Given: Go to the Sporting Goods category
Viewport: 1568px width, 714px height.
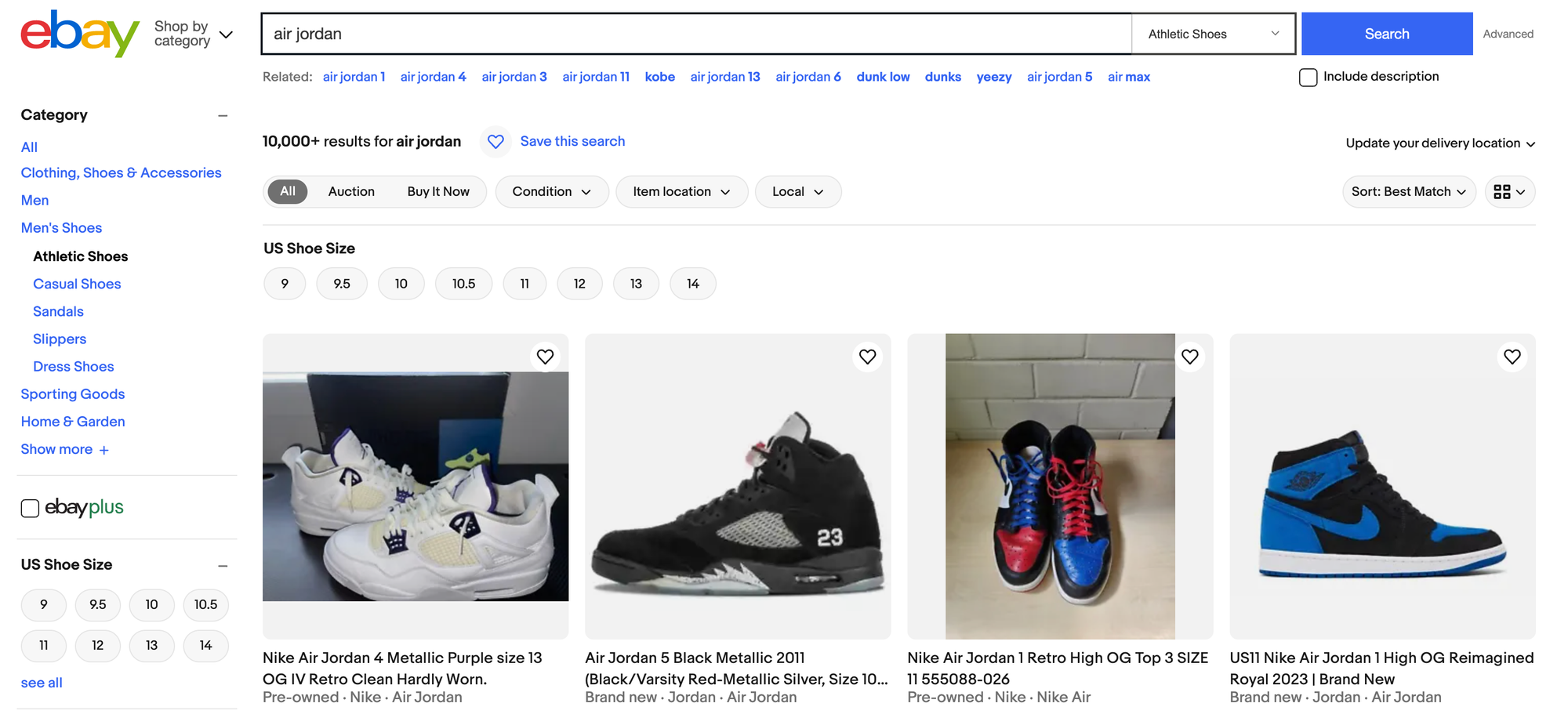Looking at the screenshot, I should (x=73, y=394).
